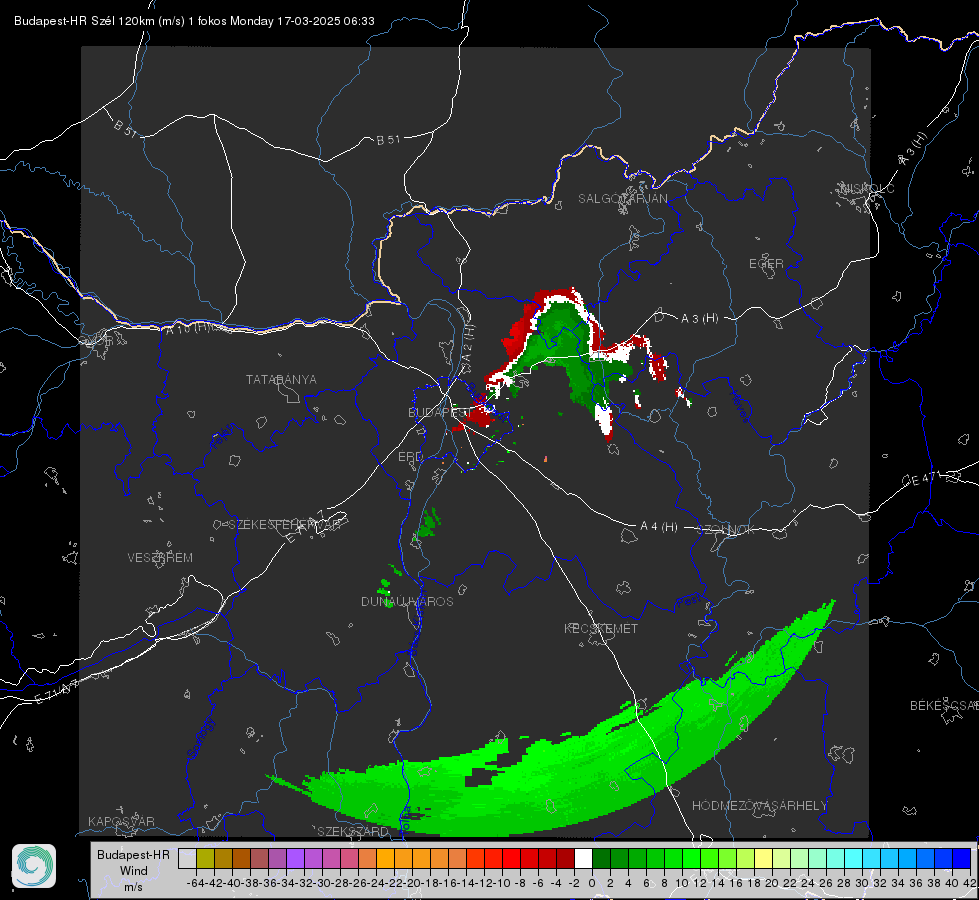Click the swirl logo icon beside the legend
Image resolution: width=979 pixels, height=900 pixels.
point(34,866)
